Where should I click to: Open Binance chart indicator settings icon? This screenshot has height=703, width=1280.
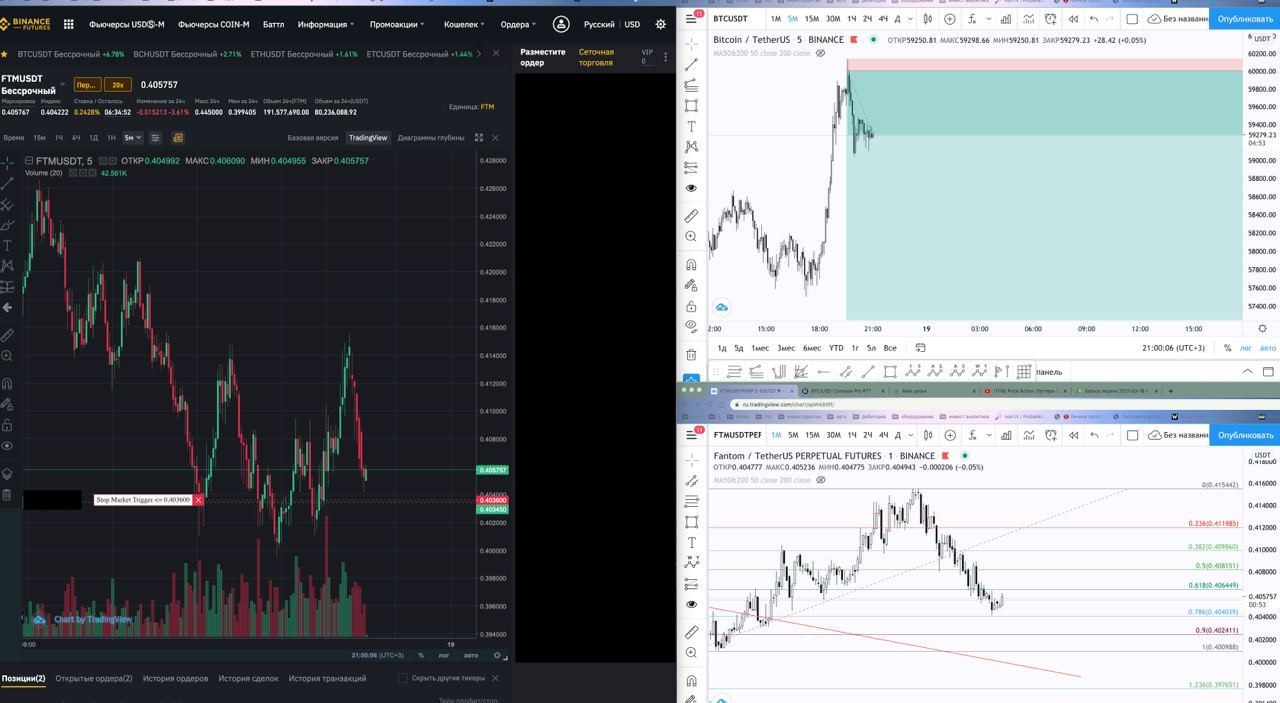point(157,137)
